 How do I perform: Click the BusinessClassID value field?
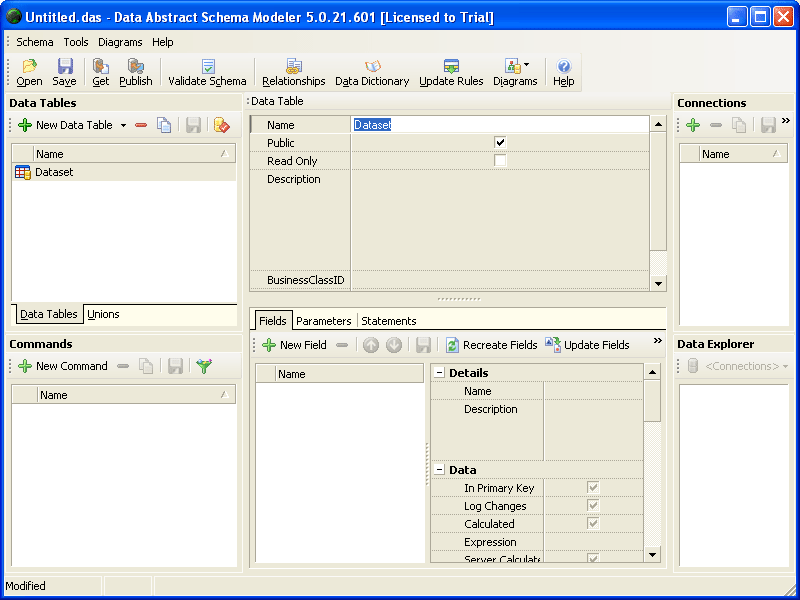[x=500, y=280]
